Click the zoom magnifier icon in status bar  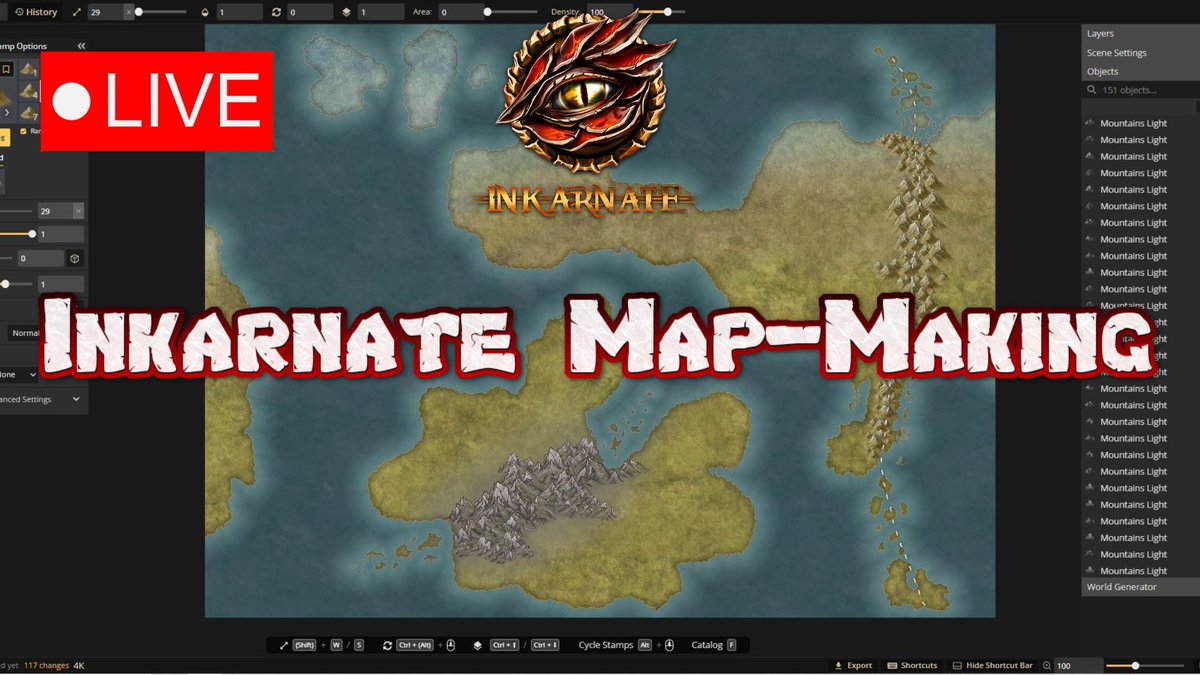point(1047,665)
